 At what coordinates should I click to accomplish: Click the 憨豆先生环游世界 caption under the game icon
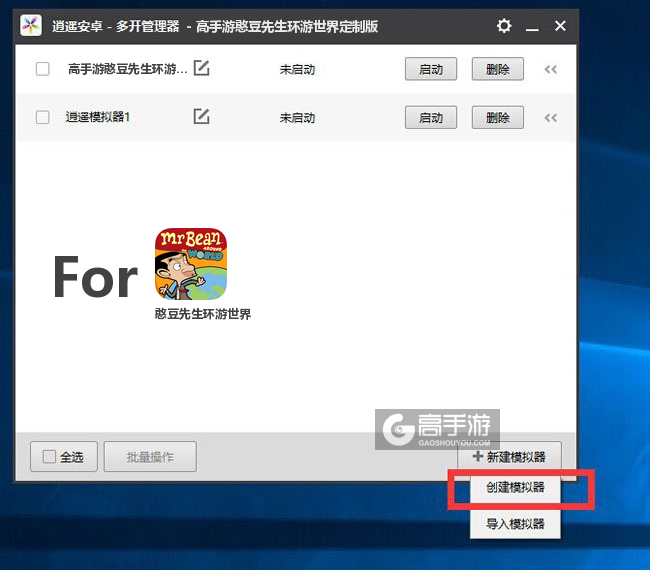(203, 314)
